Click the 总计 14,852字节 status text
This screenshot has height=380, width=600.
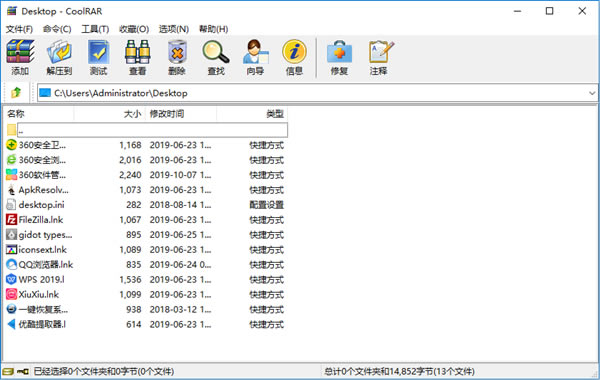tap(399, 371)
